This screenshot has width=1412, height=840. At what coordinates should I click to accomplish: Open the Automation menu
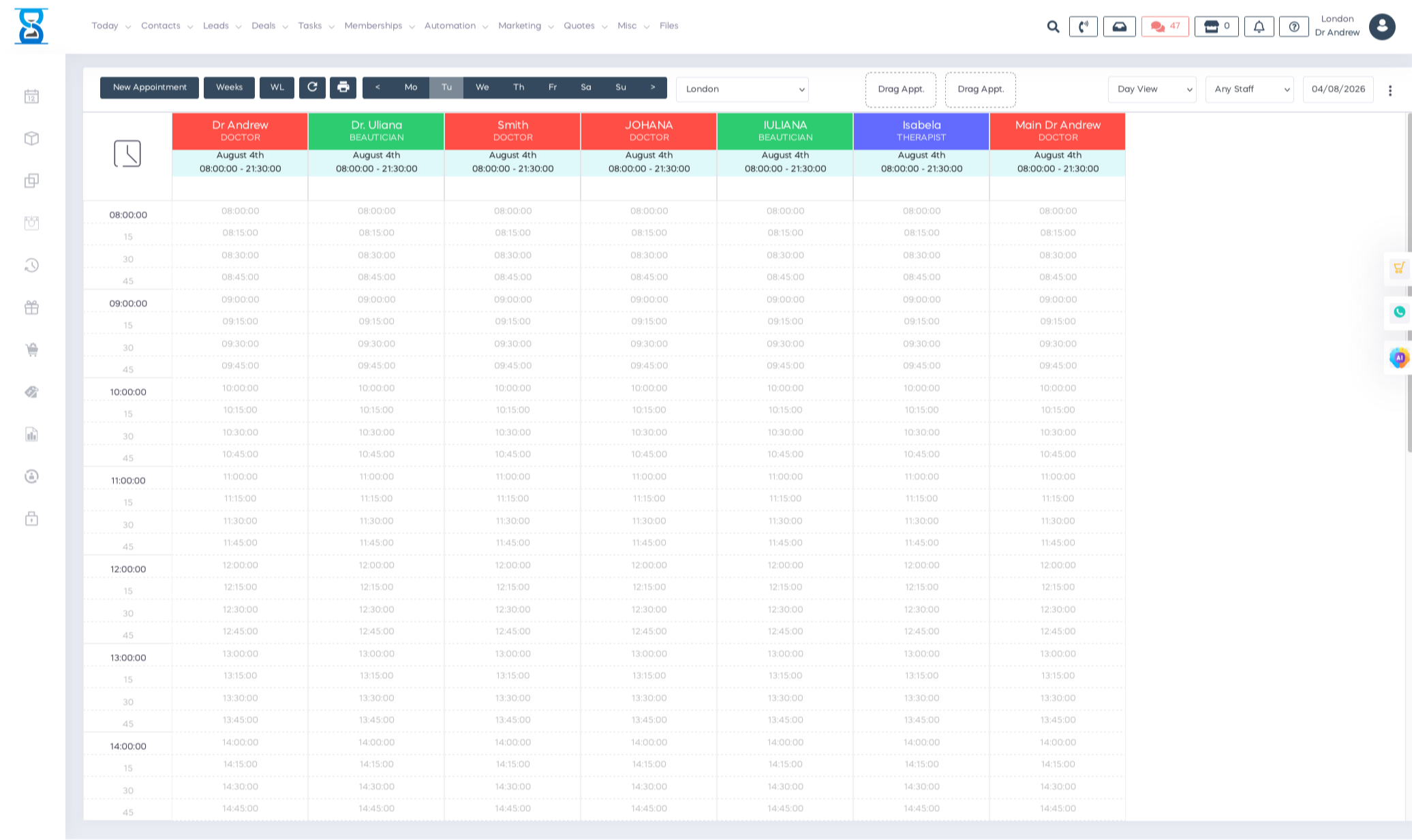(x=456, y=26)
